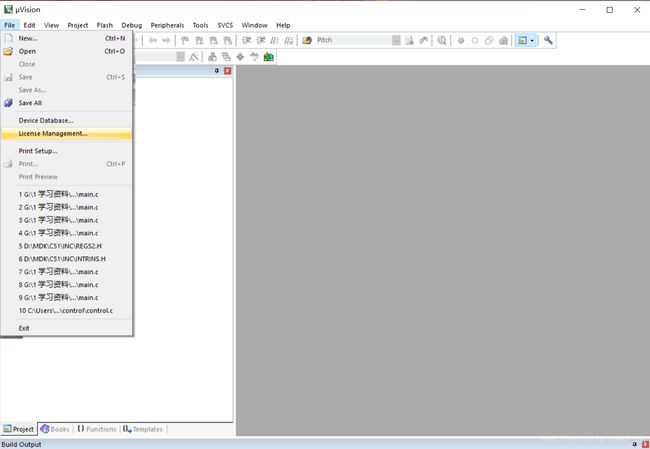Click the manage run-time environment icon
This screenshot has height=449, width=650.
(x=240, y=57)
